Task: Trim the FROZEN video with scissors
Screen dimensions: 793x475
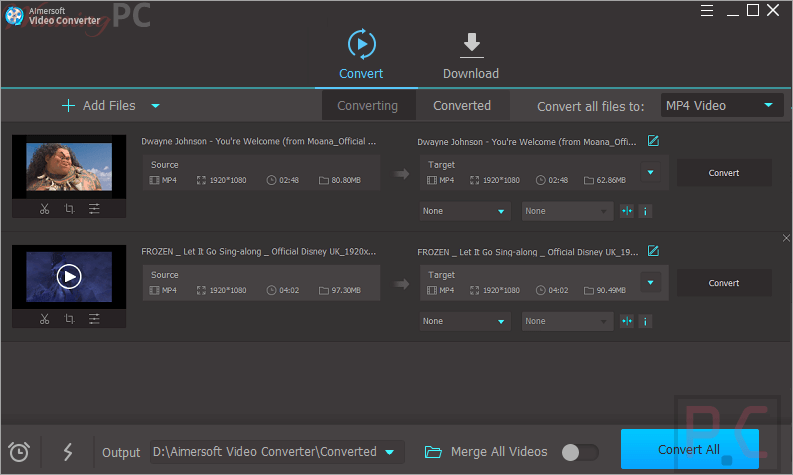Action: tap(45, 319)
